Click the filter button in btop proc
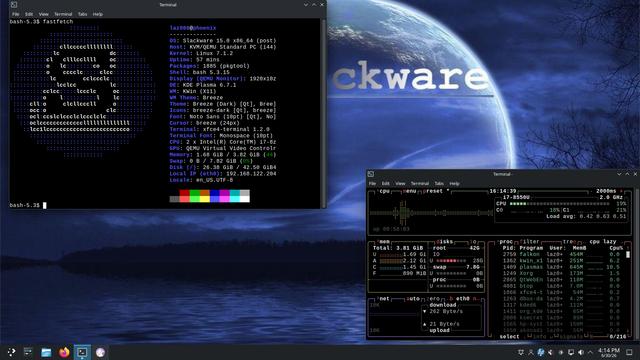Viewport: 640px width, 360px height. click(529, 242)
